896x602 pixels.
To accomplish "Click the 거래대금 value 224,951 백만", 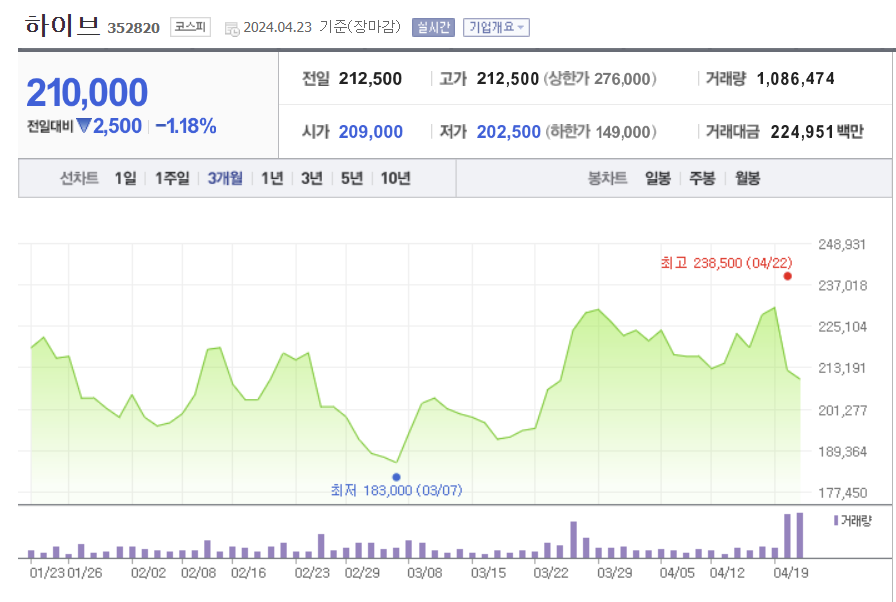I will (x=817, y=132).
